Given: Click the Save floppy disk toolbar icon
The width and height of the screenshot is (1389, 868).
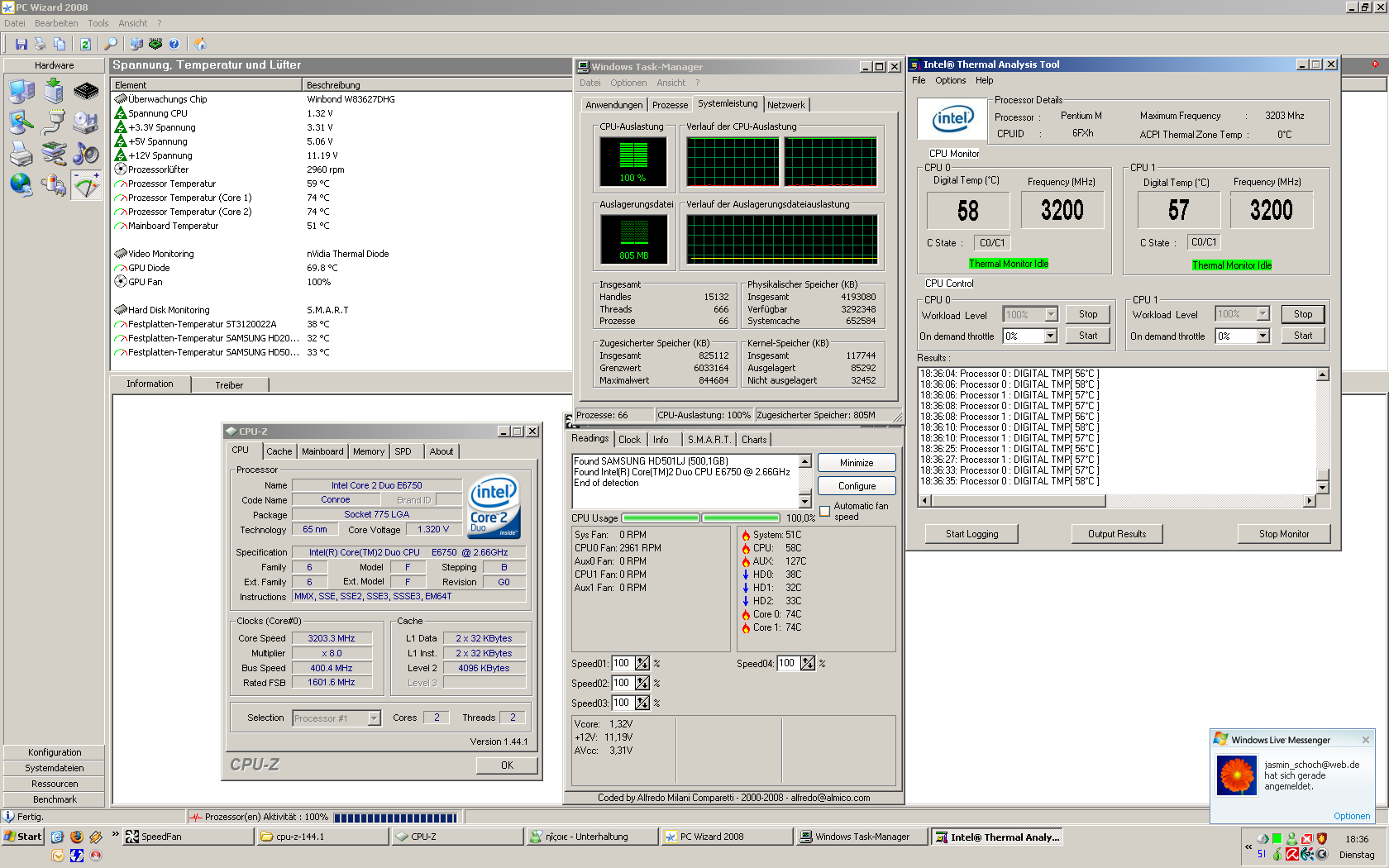Looking at the screenshot, I should click(x=21, y=44).
